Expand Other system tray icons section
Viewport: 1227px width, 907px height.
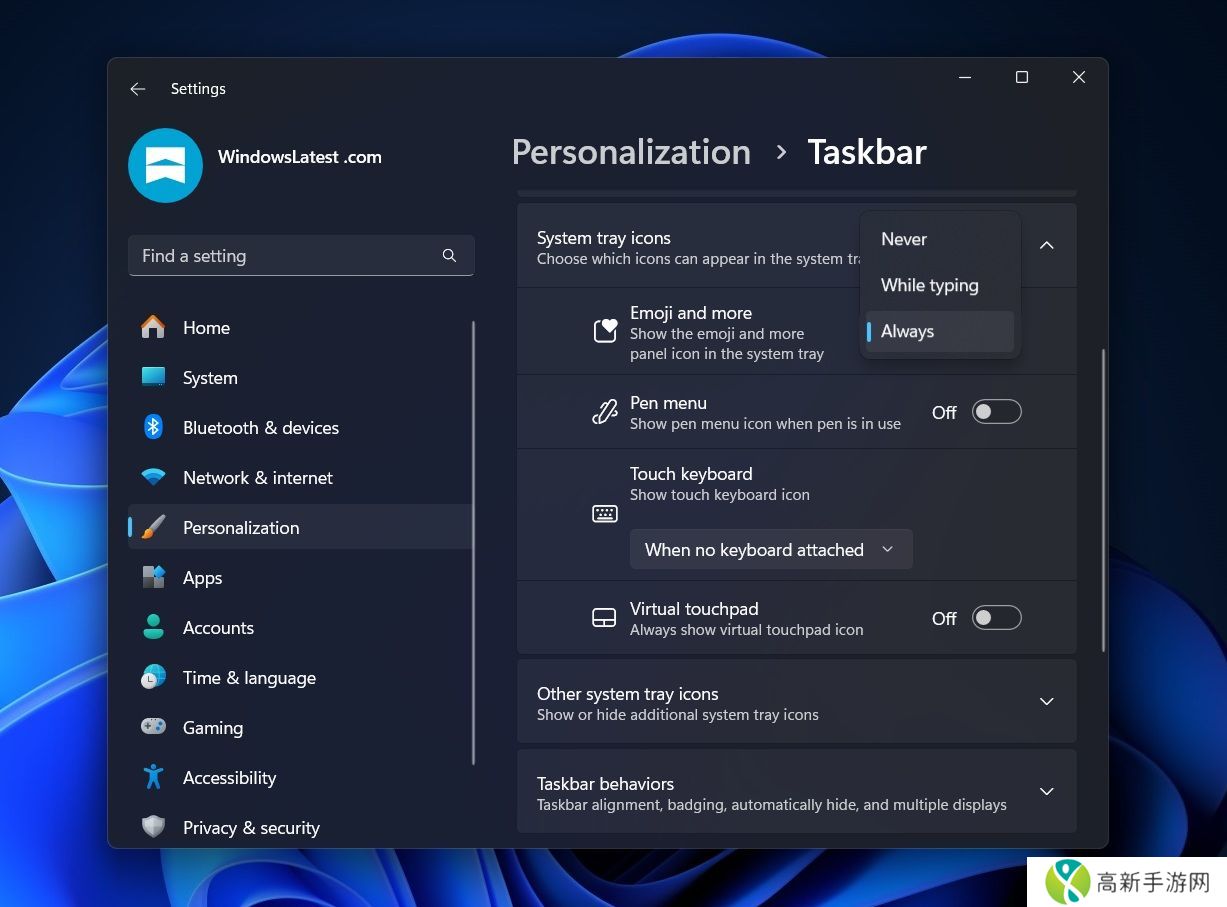point(1046,702)
